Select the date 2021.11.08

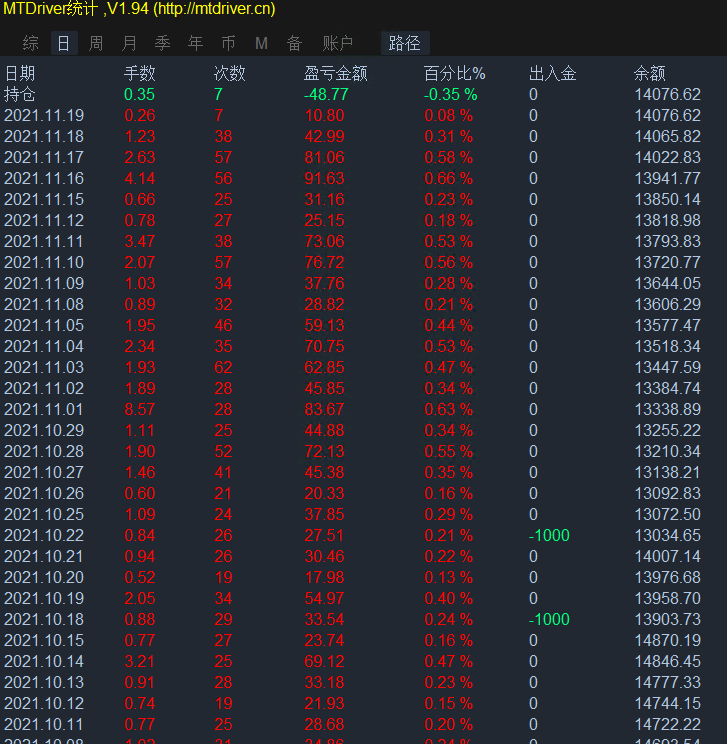click(44, 305)
